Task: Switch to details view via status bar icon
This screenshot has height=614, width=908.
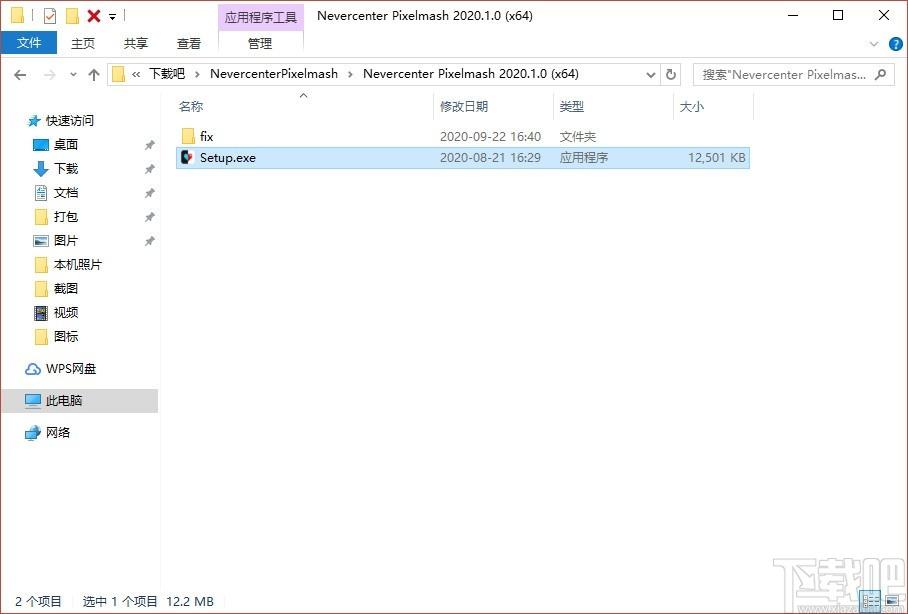Action: click(870, 601)
